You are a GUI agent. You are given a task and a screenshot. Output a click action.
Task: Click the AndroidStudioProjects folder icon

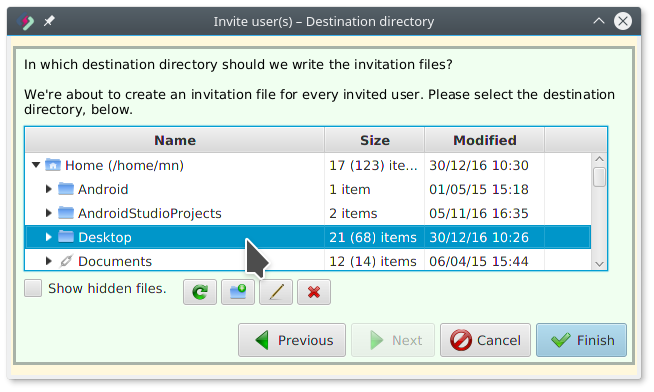[66, 213]
